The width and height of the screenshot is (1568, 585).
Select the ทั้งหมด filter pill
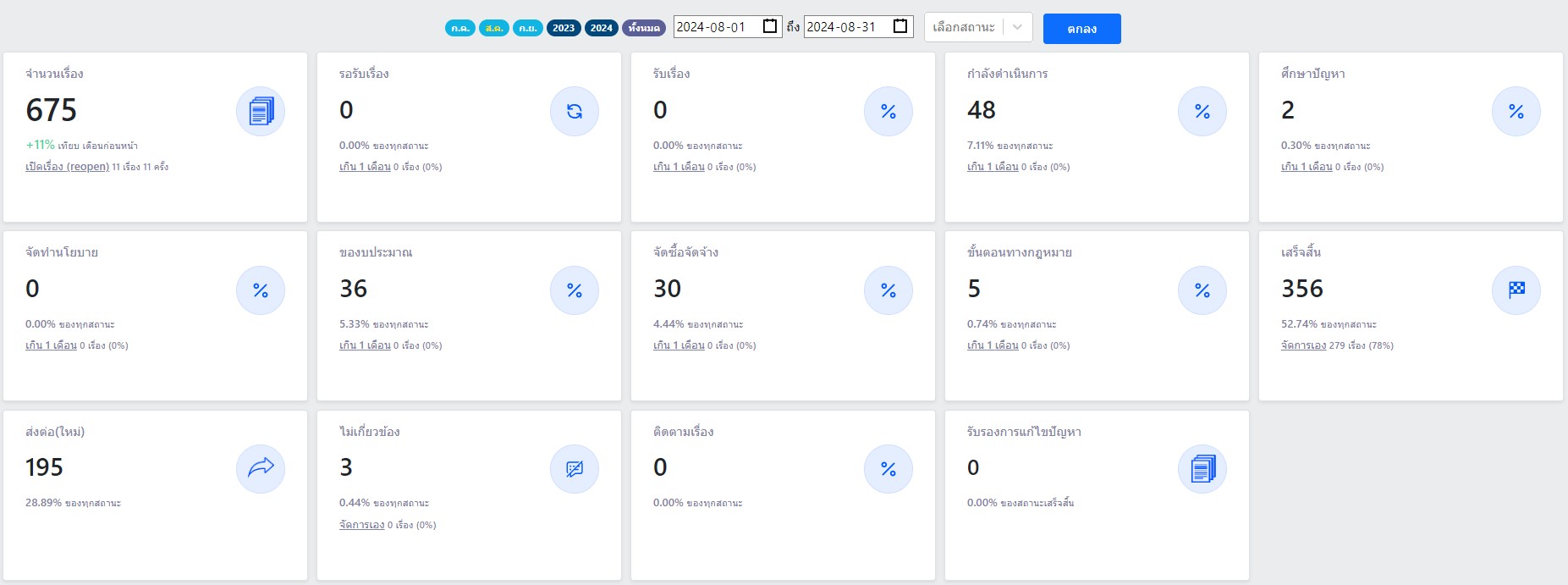click(644, 28)
